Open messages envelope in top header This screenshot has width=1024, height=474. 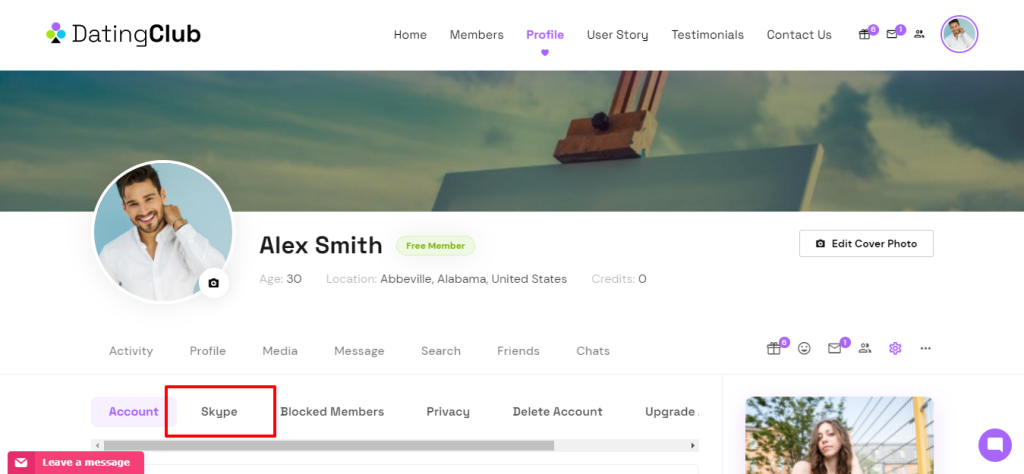pyautogui.click(x=892, y=35)
